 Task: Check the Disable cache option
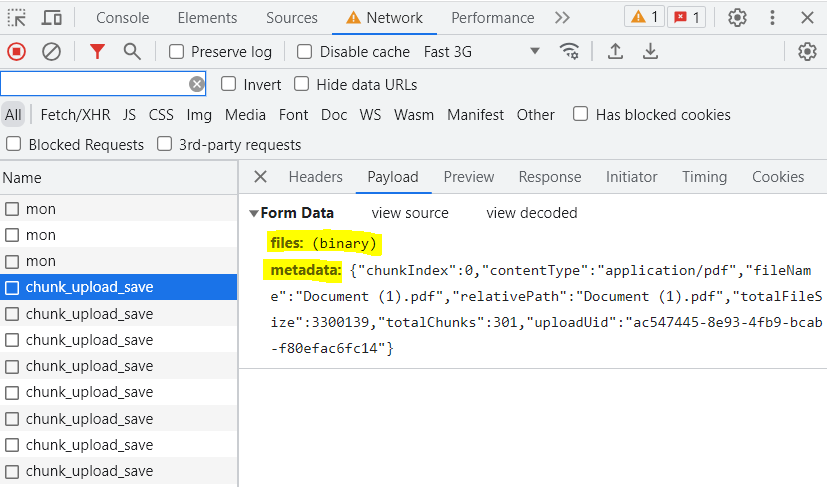(305, 52)
